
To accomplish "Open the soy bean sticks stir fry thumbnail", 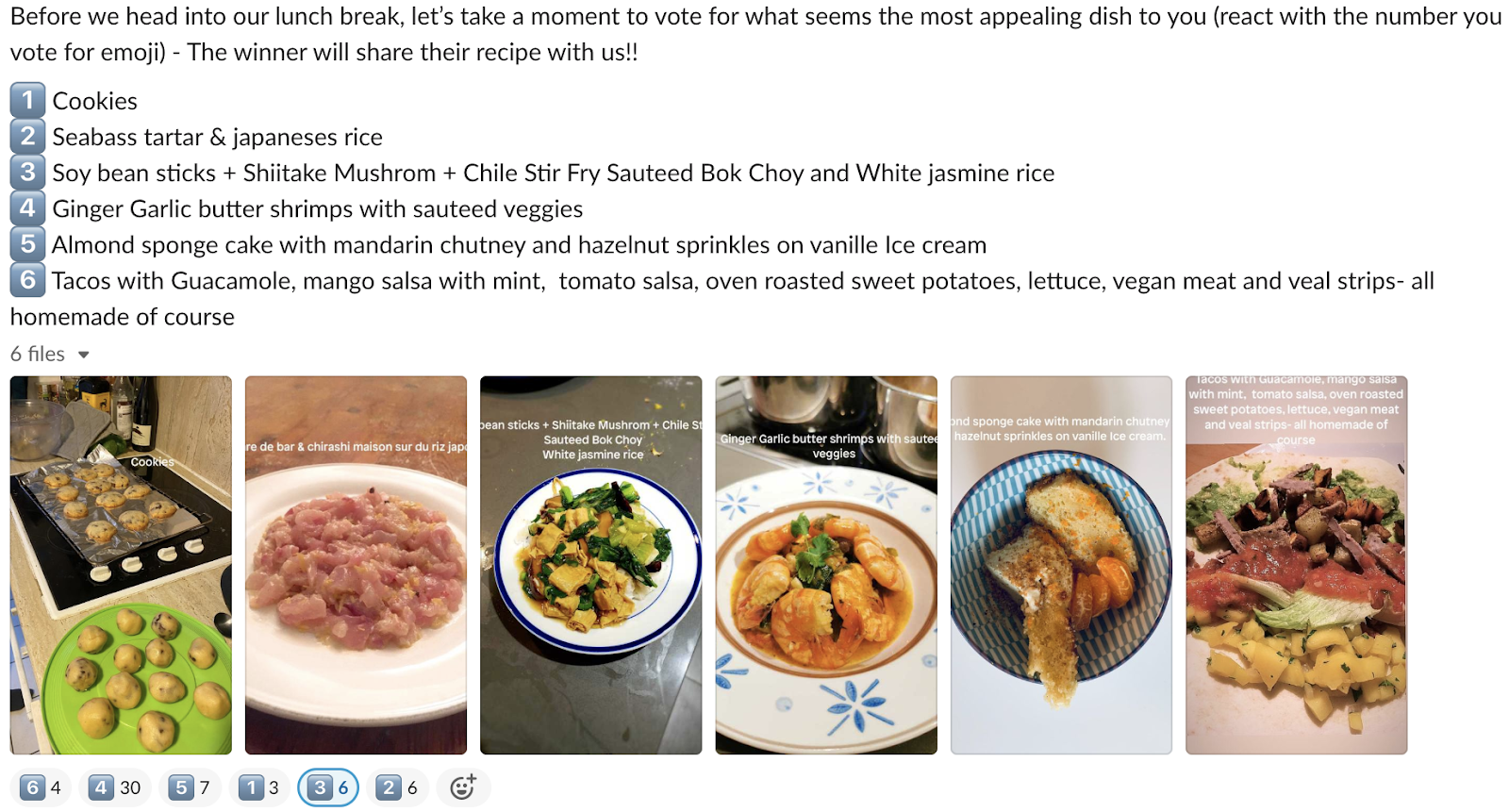I will tap(591, 565).
